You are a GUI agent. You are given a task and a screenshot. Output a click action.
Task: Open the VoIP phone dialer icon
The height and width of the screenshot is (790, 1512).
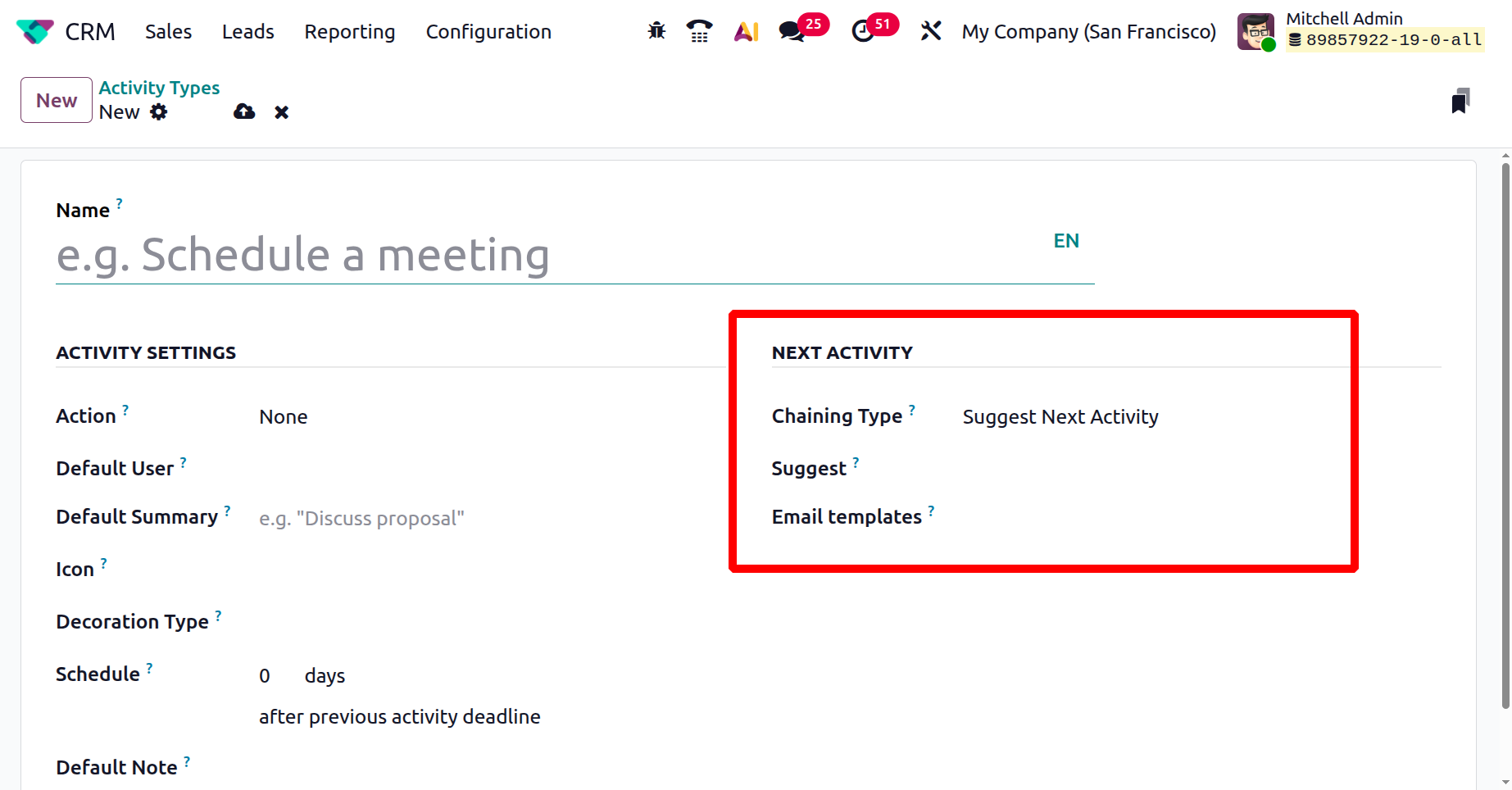699,31
